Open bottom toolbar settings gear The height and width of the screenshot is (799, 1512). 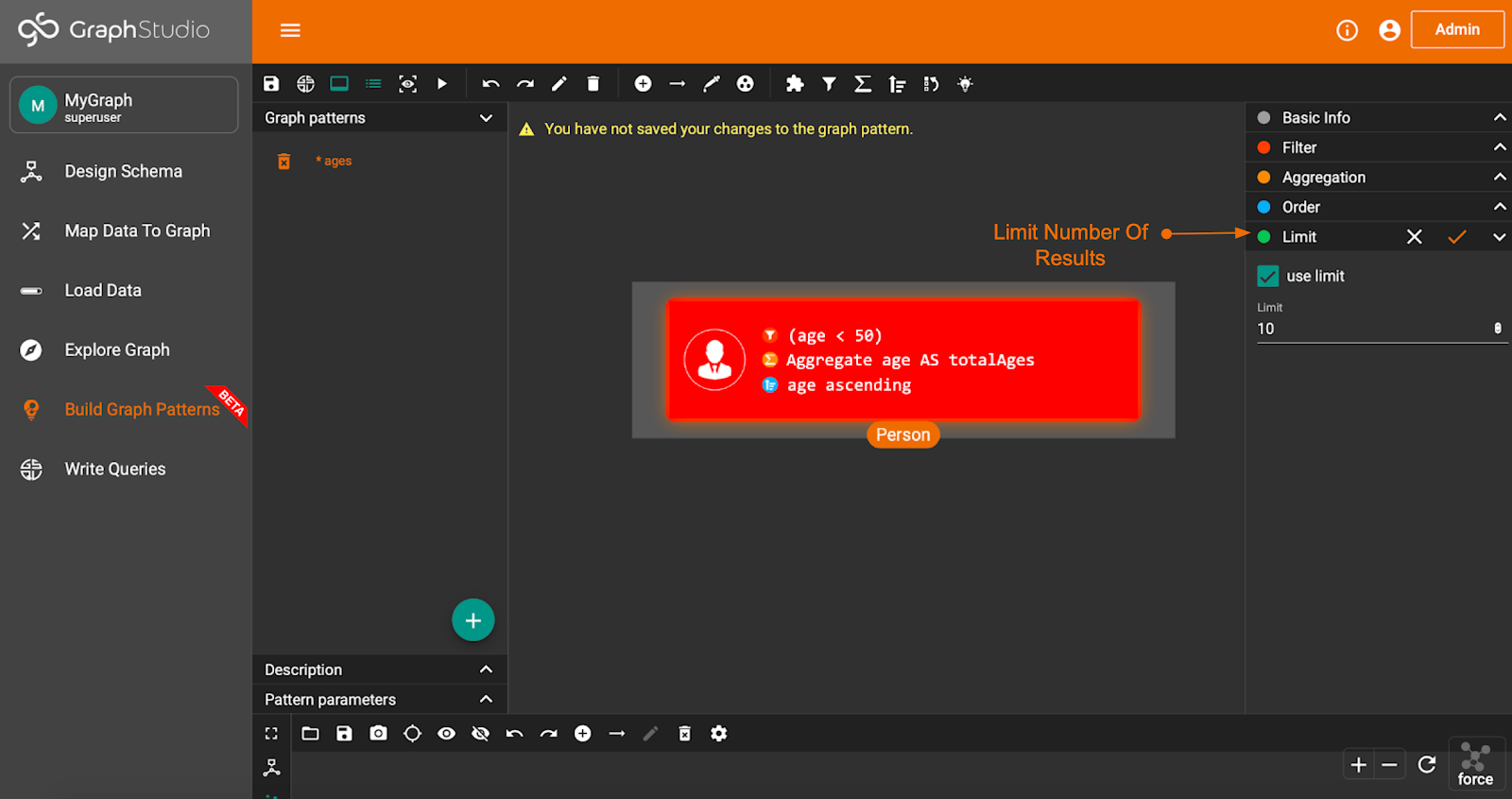tap(719, 734)
